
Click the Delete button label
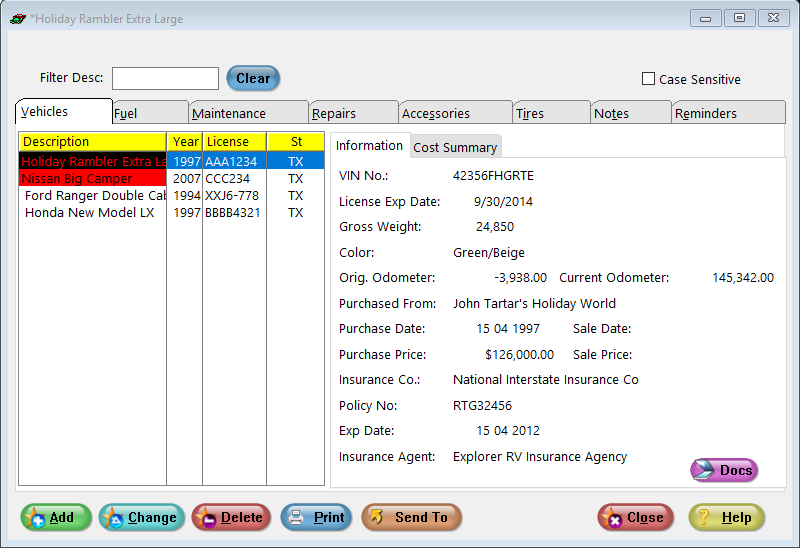tap(241, 517)
